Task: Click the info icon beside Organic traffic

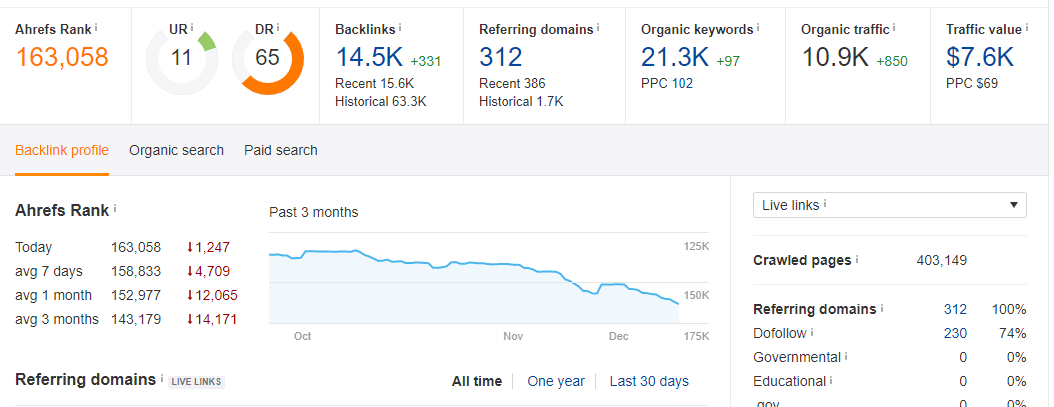Action: (894, 28)
